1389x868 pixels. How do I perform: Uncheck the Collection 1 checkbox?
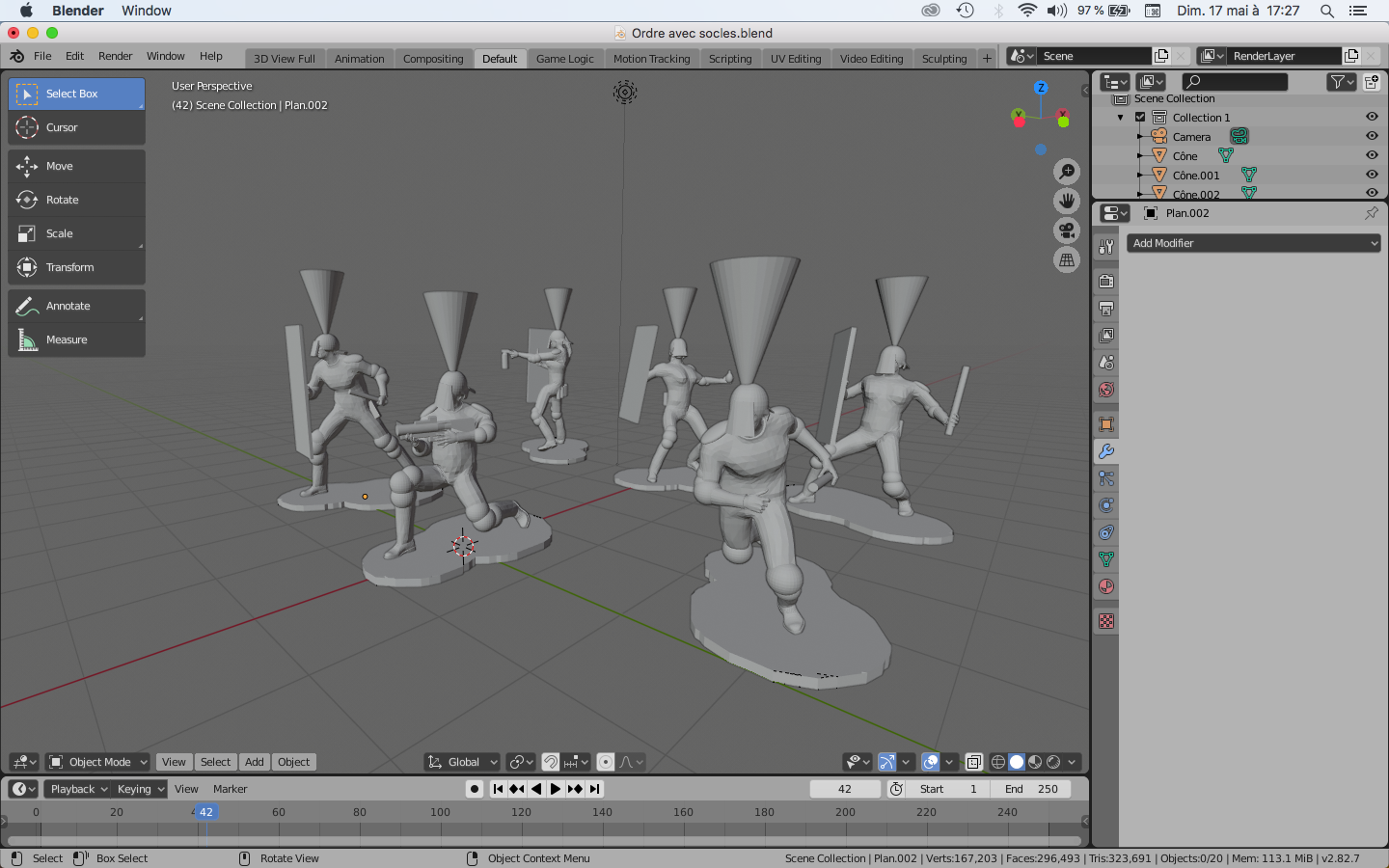(1140, 118)
